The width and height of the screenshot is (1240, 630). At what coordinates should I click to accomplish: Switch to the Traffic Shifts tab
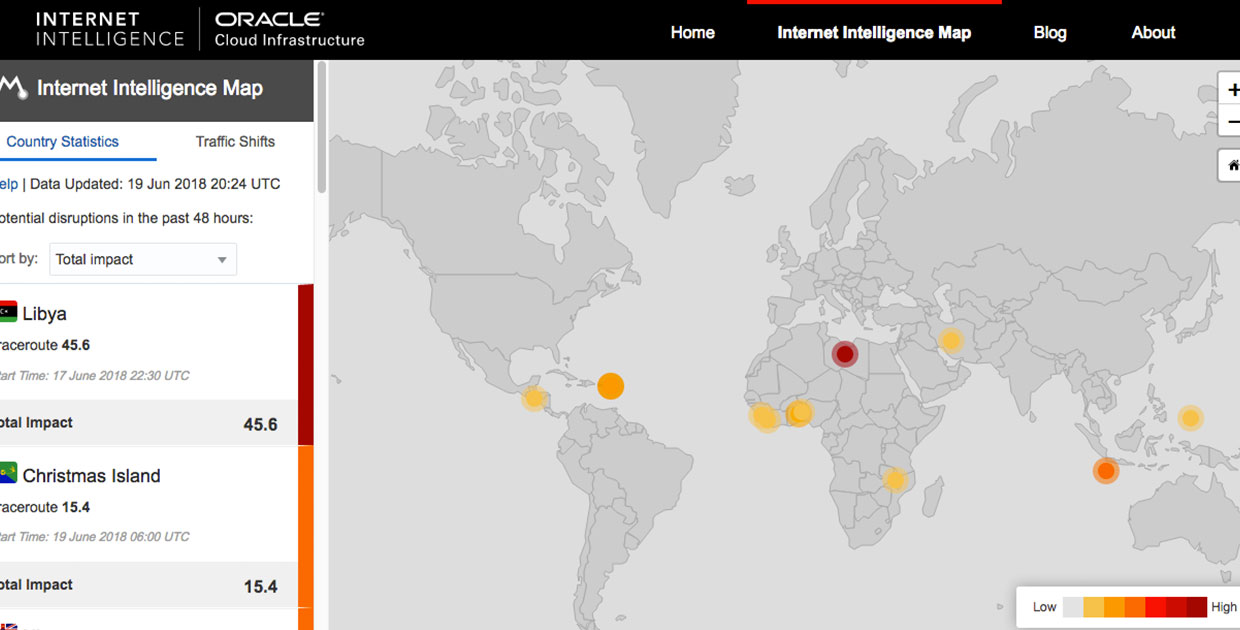[235, 142]
